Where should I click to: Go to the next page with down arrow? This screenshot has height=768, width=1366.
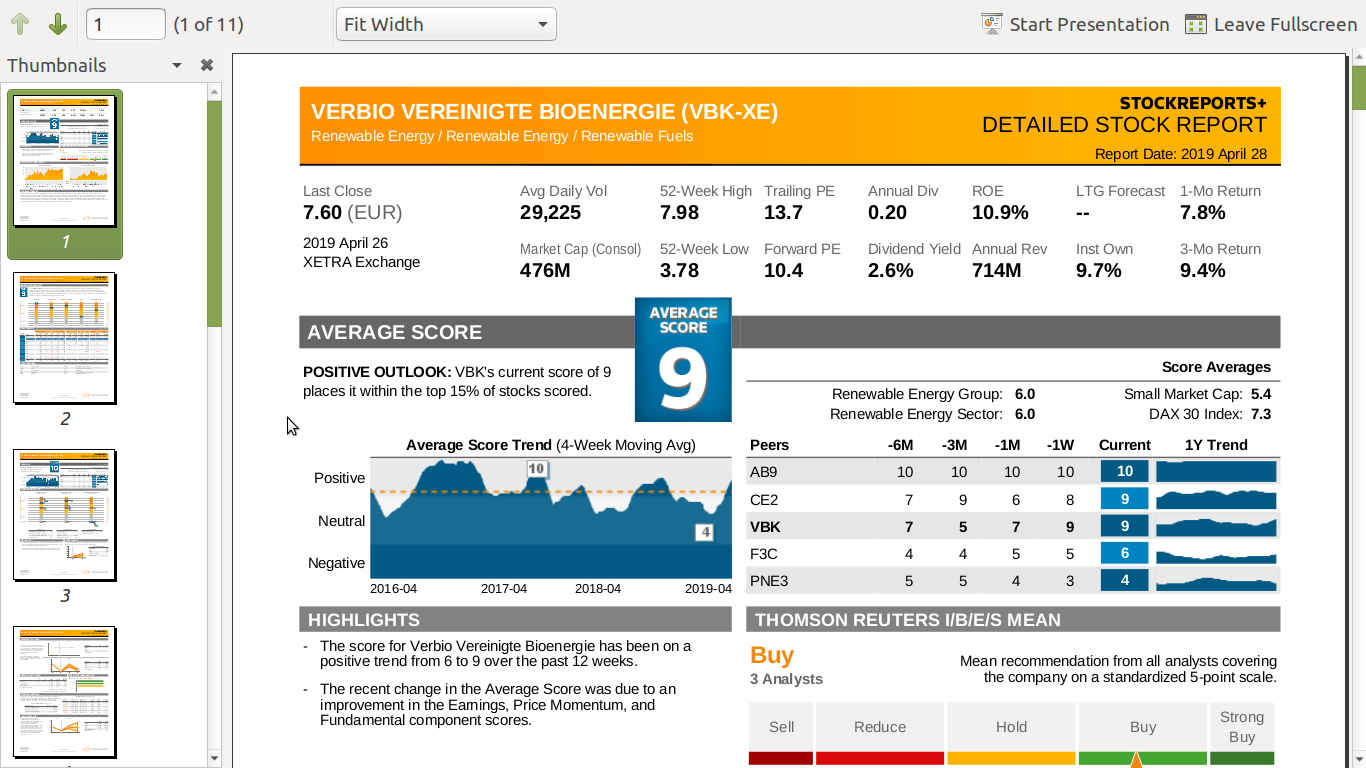[x=58, y=24]
